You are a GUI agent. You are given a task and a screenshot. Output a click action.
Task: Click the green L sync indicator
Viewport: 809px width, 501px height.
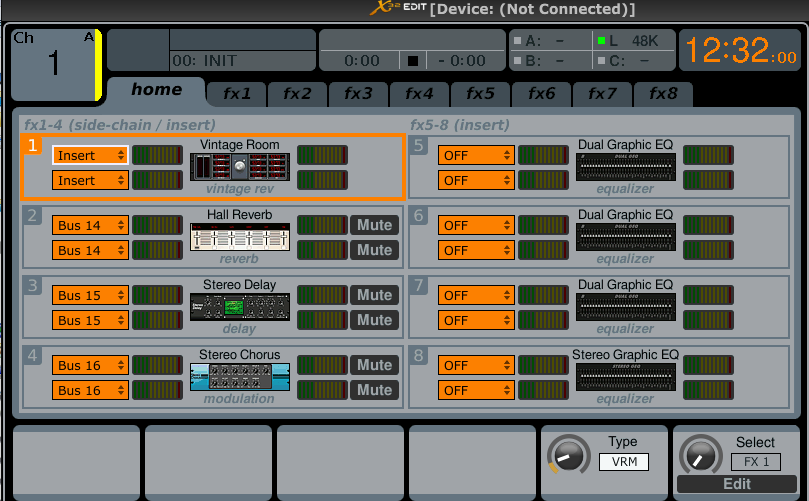tap(601, 41)
